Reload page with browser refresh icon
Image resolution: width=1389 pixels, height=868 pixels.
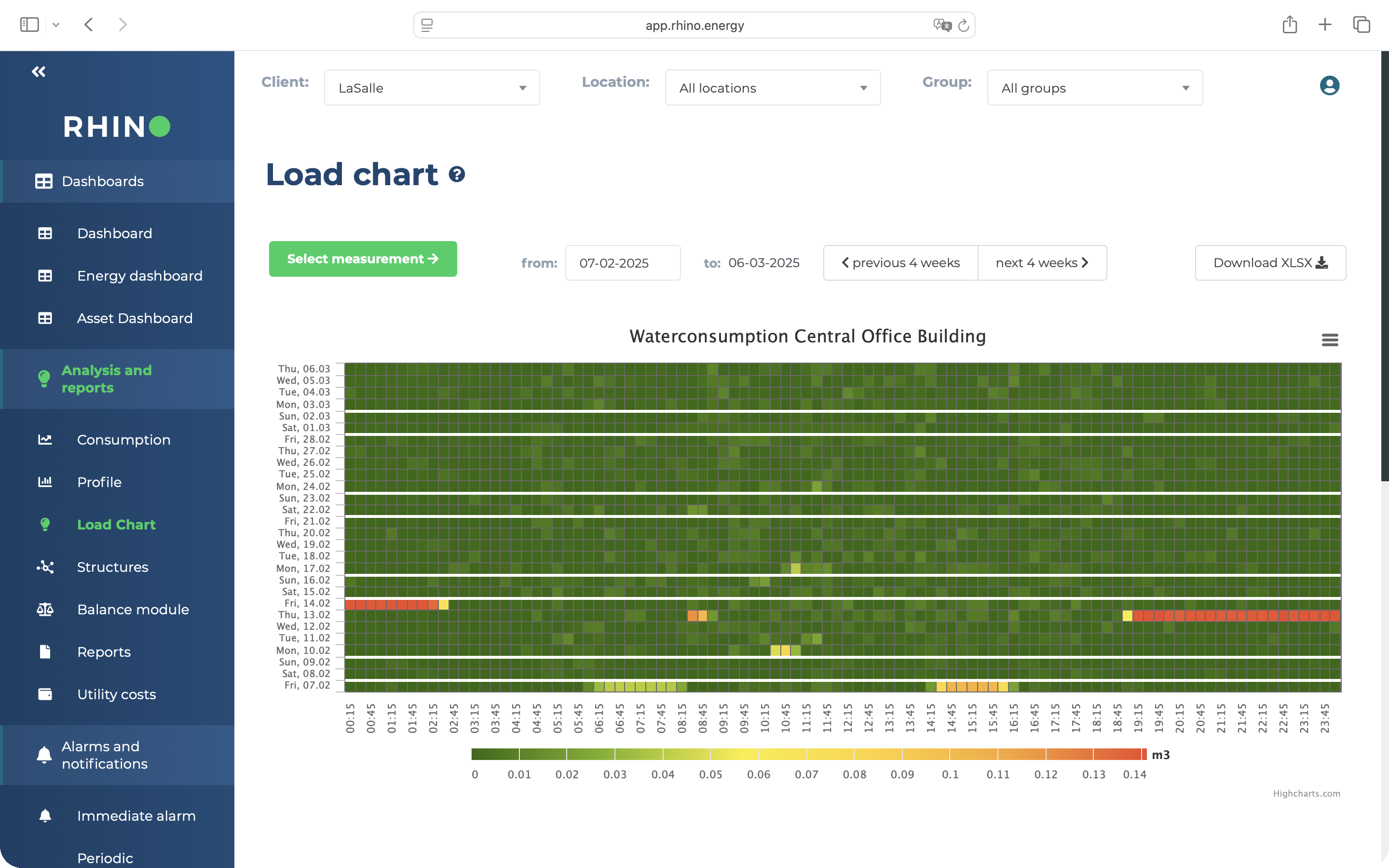pyautogui.click(x=964, y=25)
